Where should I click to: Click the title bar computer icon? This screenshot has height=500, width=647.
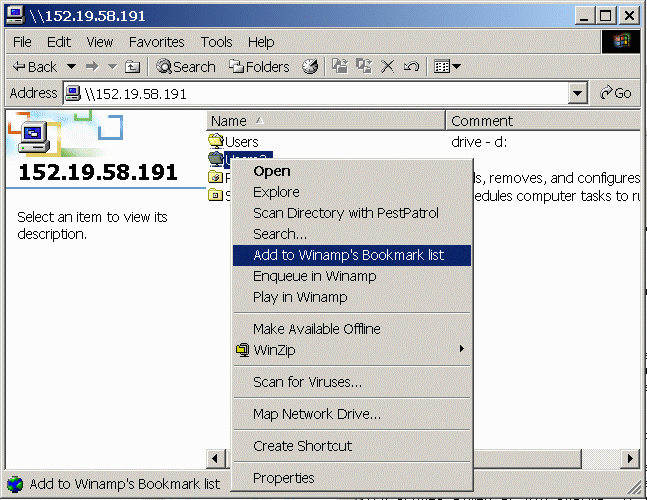click(16, 15)
